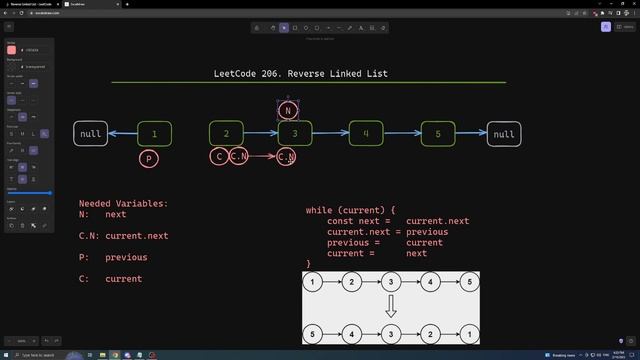Select solid stroke style
640x360 pixels.
click(11, 100)
